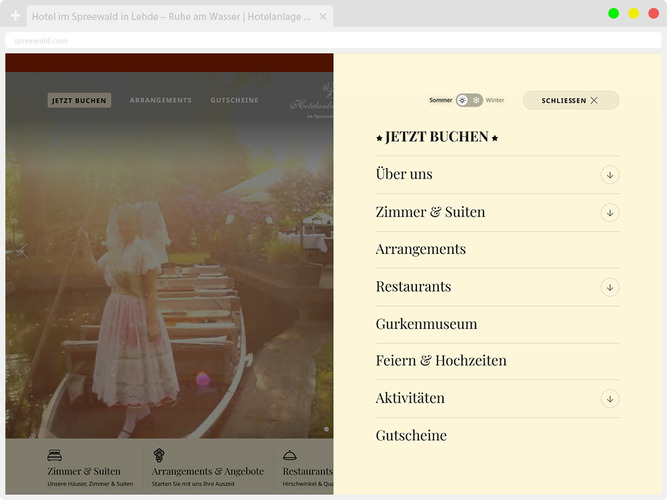Open the Gutscheine link in the top navigation
This screenshot has height=500, width=667.
point(234,100)
